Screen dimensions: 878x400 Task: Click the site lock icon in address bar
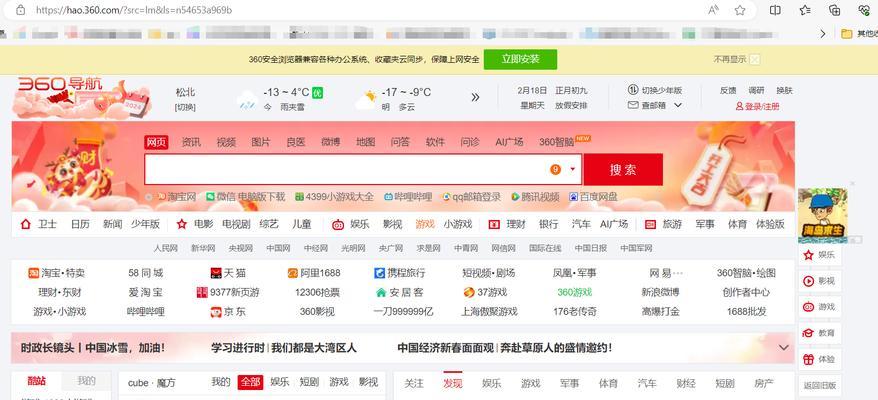[x=21, y=10]
